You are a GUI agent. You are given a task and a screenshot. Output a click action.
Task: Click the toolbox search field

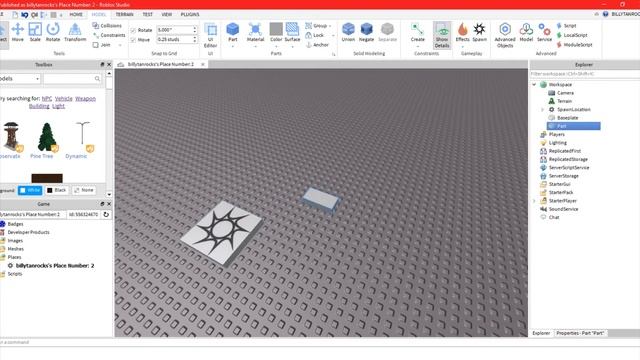click(x=72, y=78)
